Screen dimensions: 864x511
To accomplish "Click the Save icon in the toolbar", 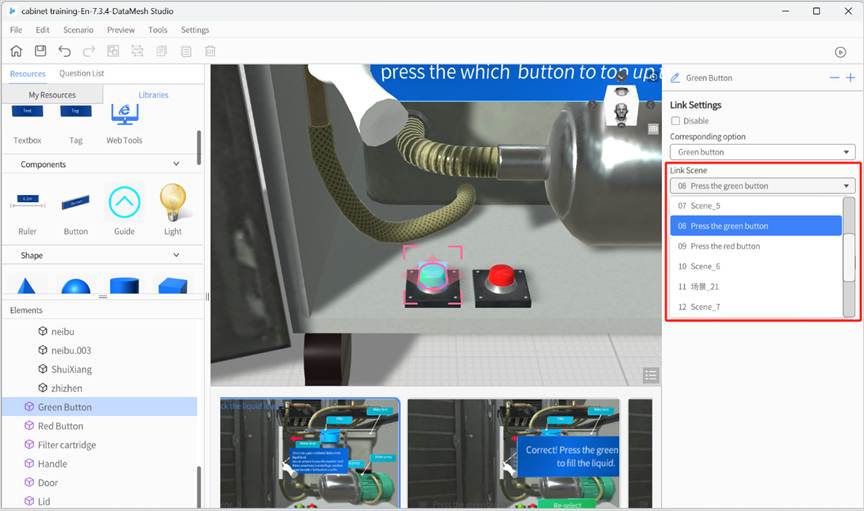I will 40,51.
